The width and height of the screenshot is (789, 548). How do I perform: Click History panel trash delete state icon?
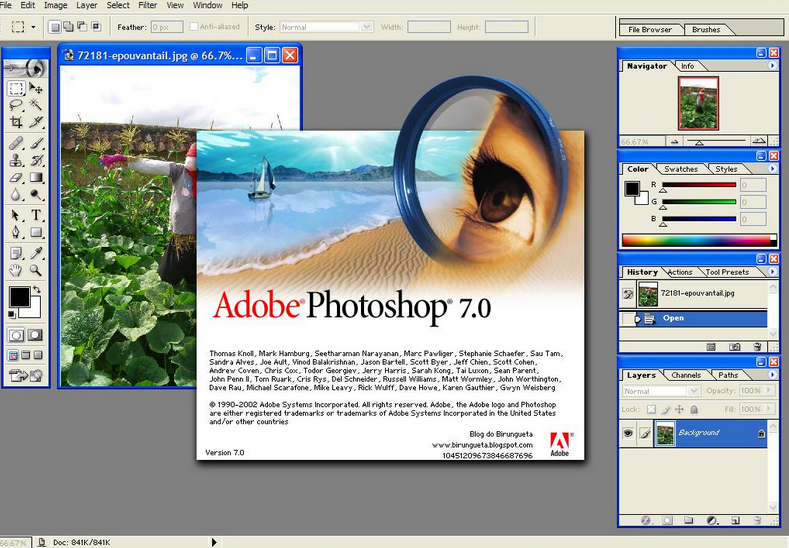click(757, 347)
